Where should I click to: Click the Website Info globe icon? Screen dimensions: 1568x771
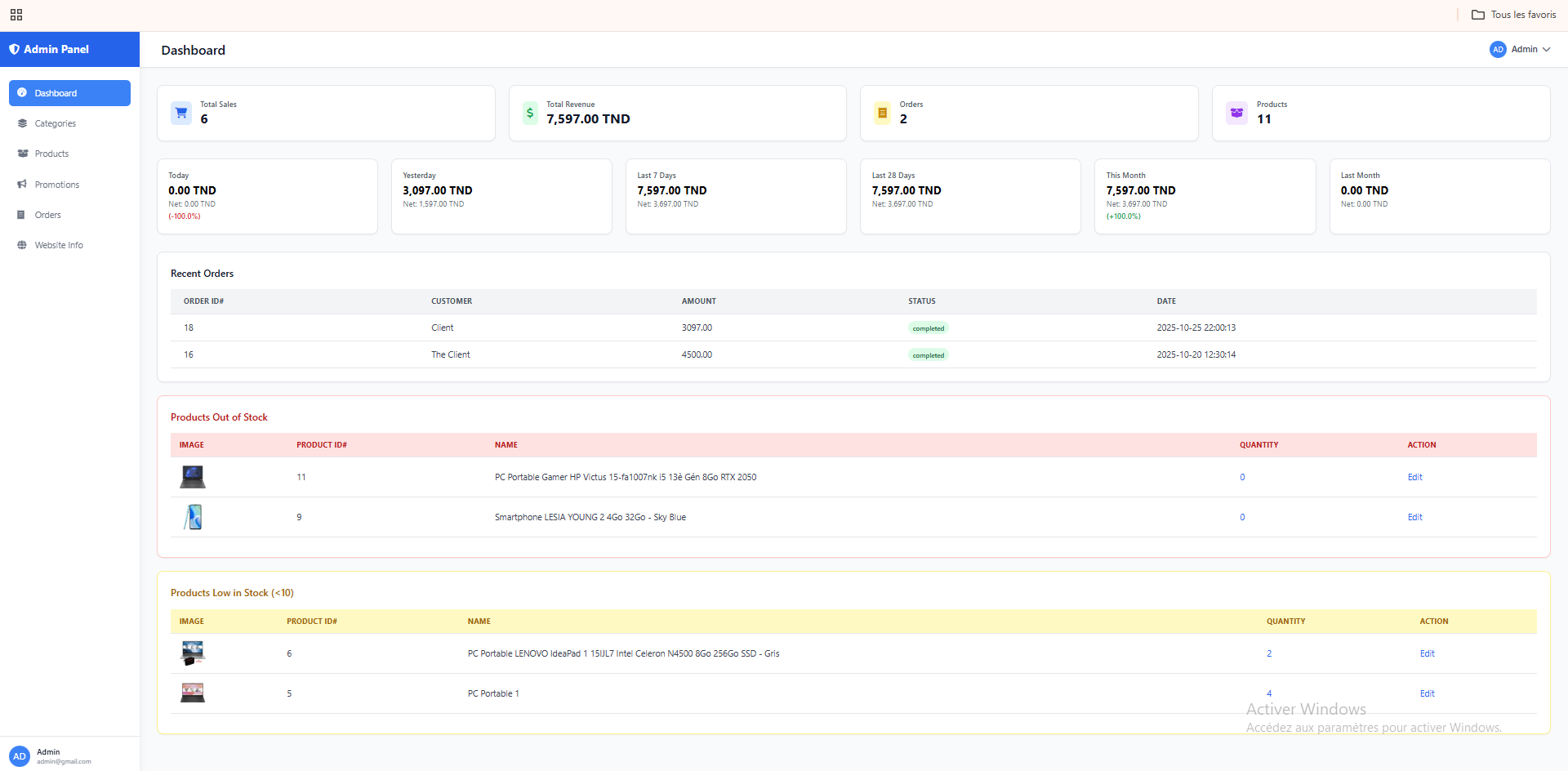(22, 245)
